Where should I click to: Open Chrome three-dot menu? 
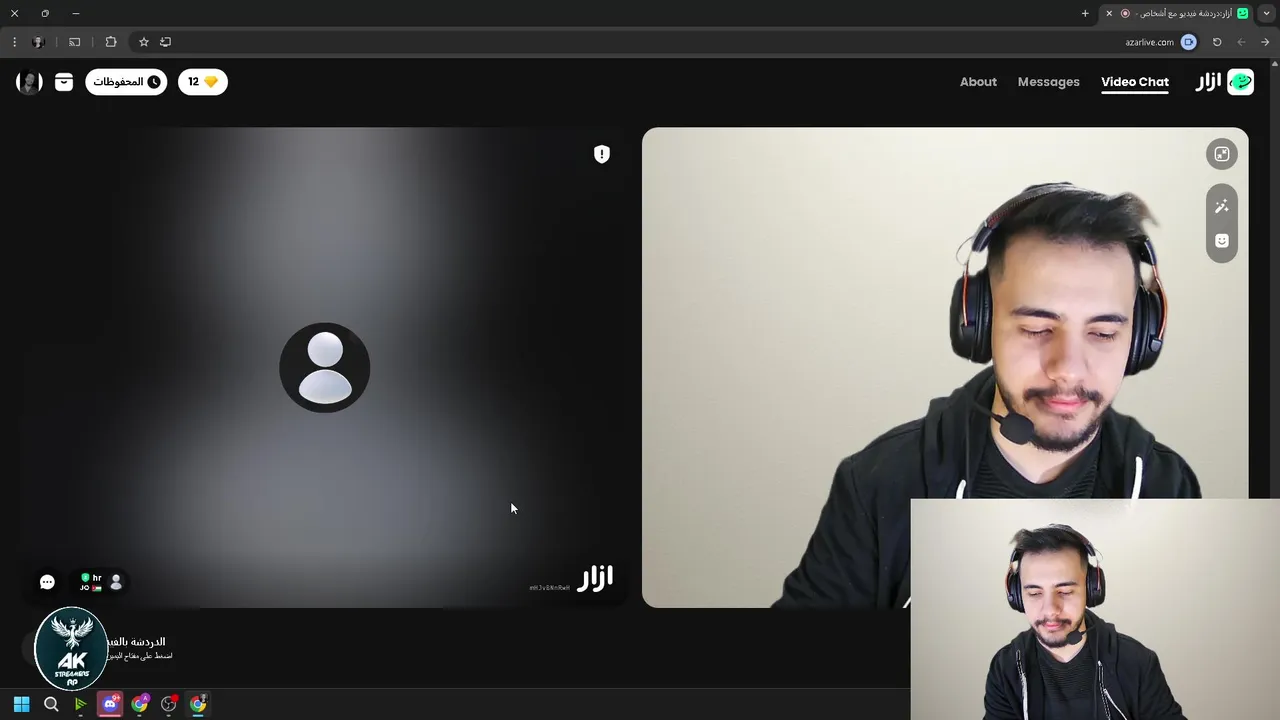click(x=14, y=42)
